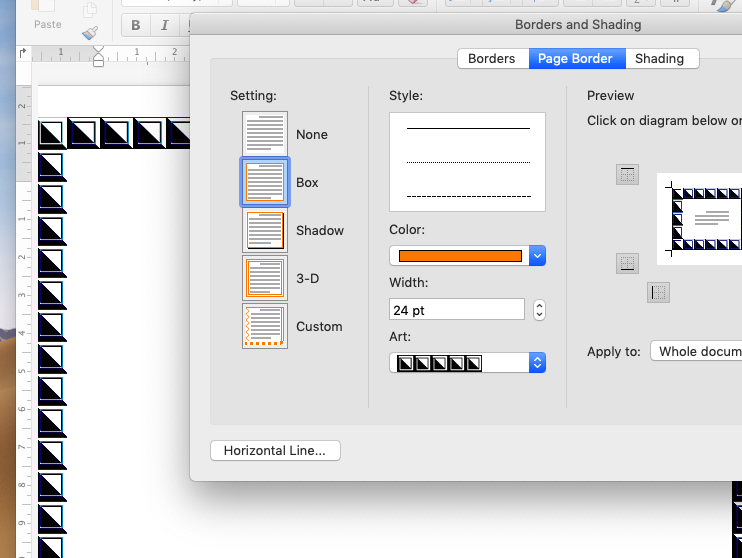
Task: Click the Paste label in ribbon
Action: click(48, 24)
